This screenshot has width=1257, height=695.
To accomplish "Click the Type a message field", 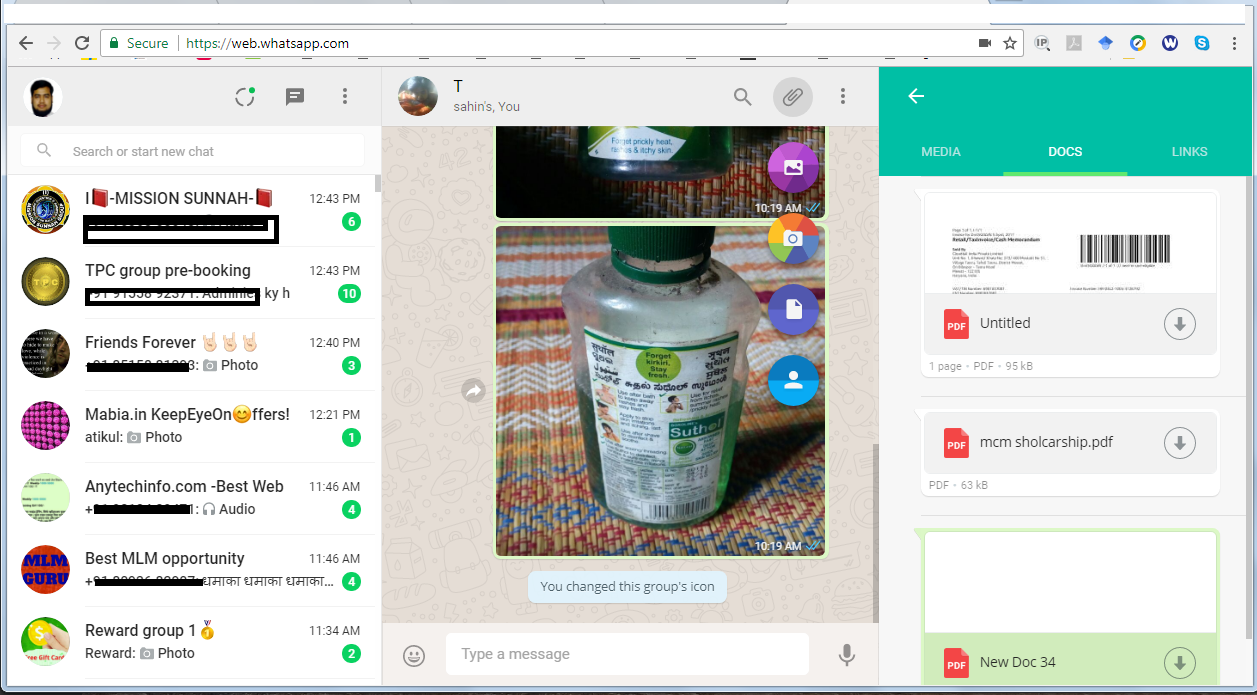I will (627, 654).
